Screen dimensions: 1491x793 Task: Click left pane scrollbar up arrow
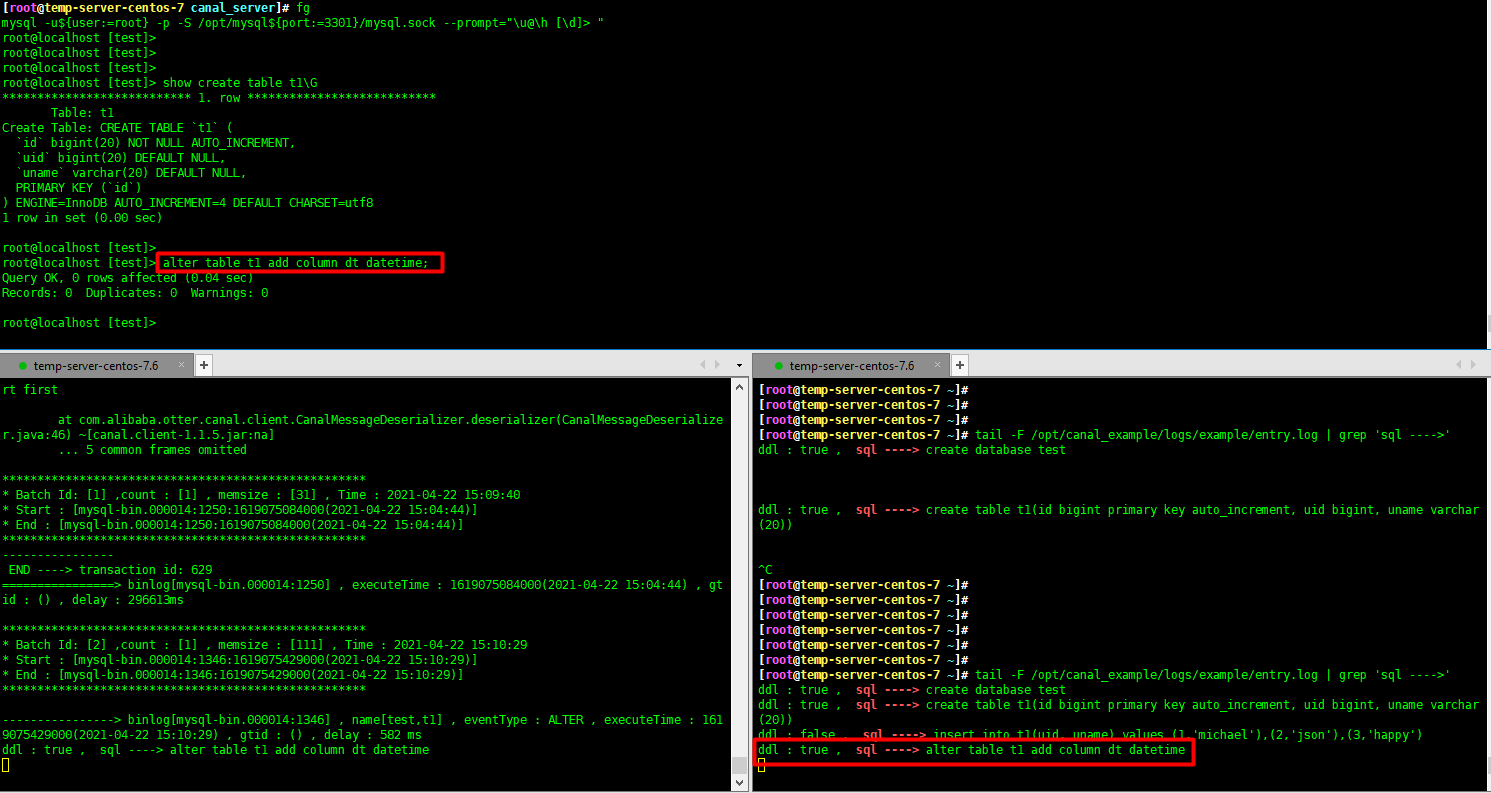tap(739, 387)
